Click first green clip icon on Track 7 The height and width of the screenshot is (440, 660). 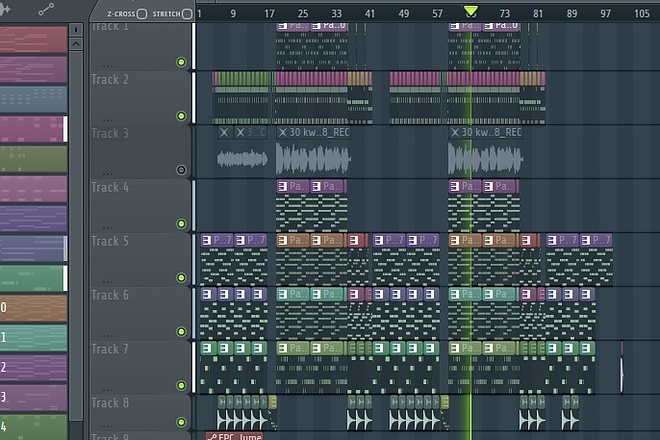coord(207,348)
